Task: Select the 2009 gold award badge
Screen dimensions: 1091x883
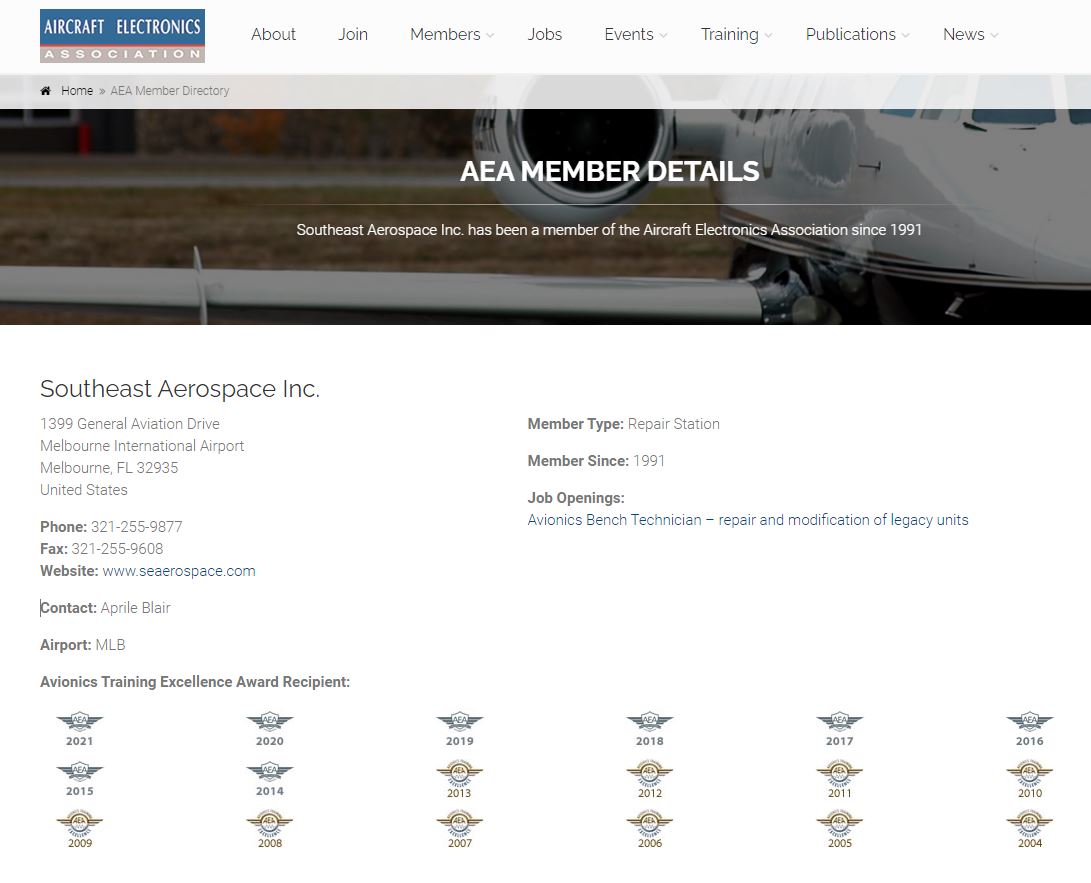Action: 79,829
